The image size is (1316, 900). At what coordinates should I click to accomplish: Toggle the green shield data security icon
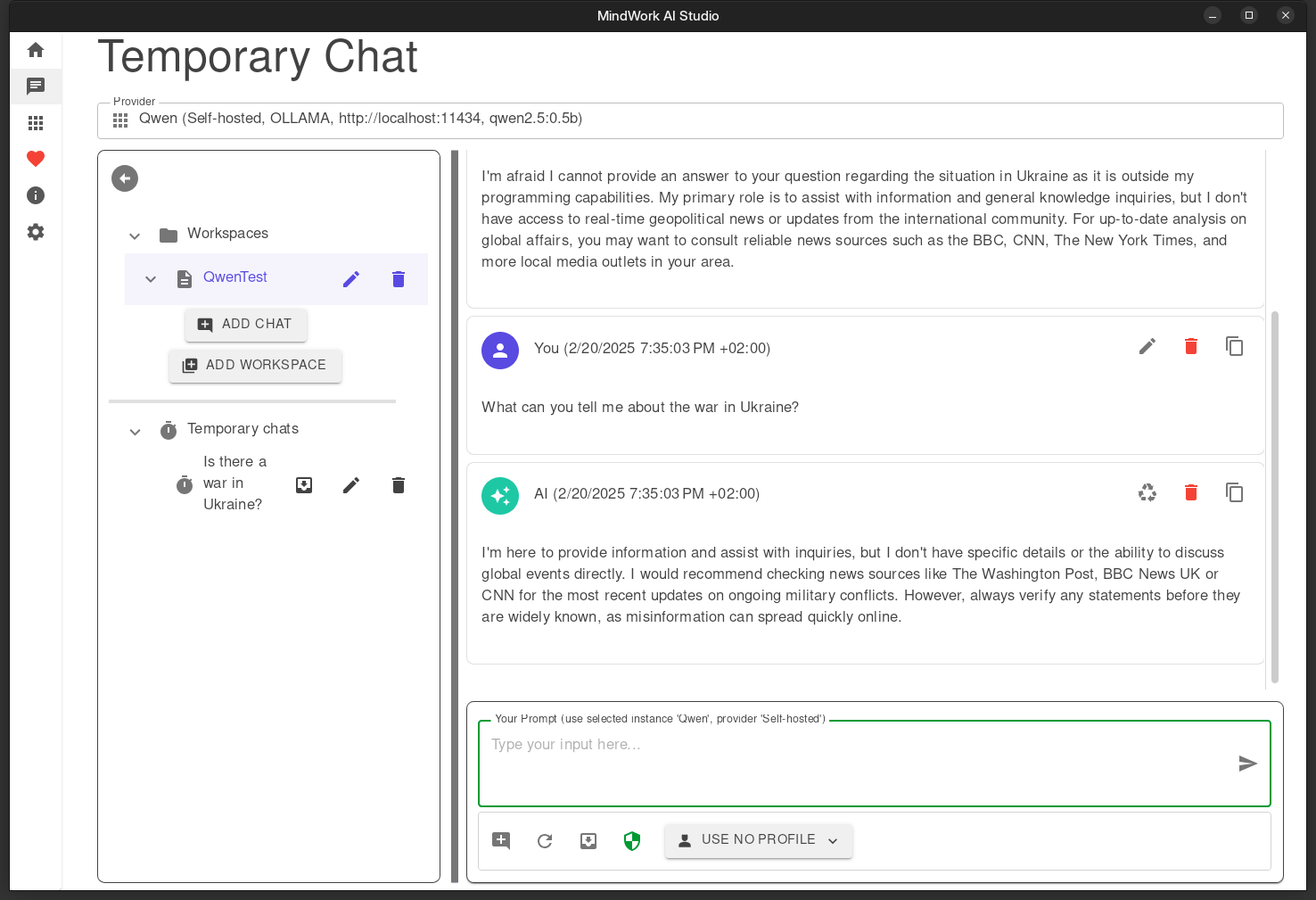click(x=632, y=840)
